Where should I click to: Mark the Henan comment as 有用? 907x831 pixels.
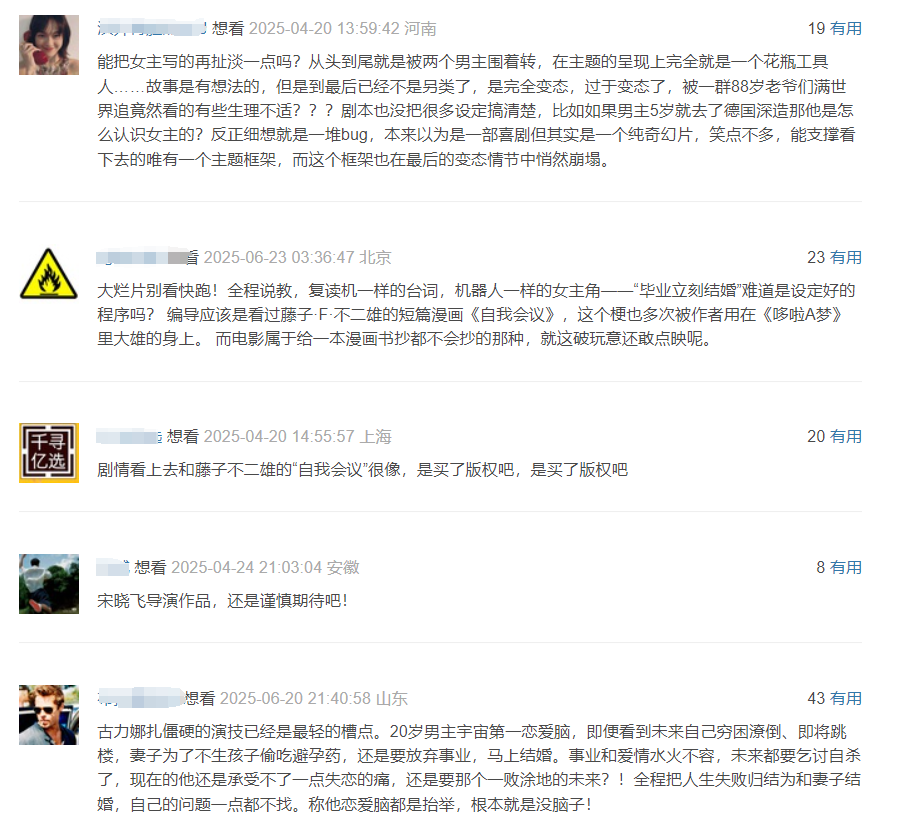tap(846, 28)
